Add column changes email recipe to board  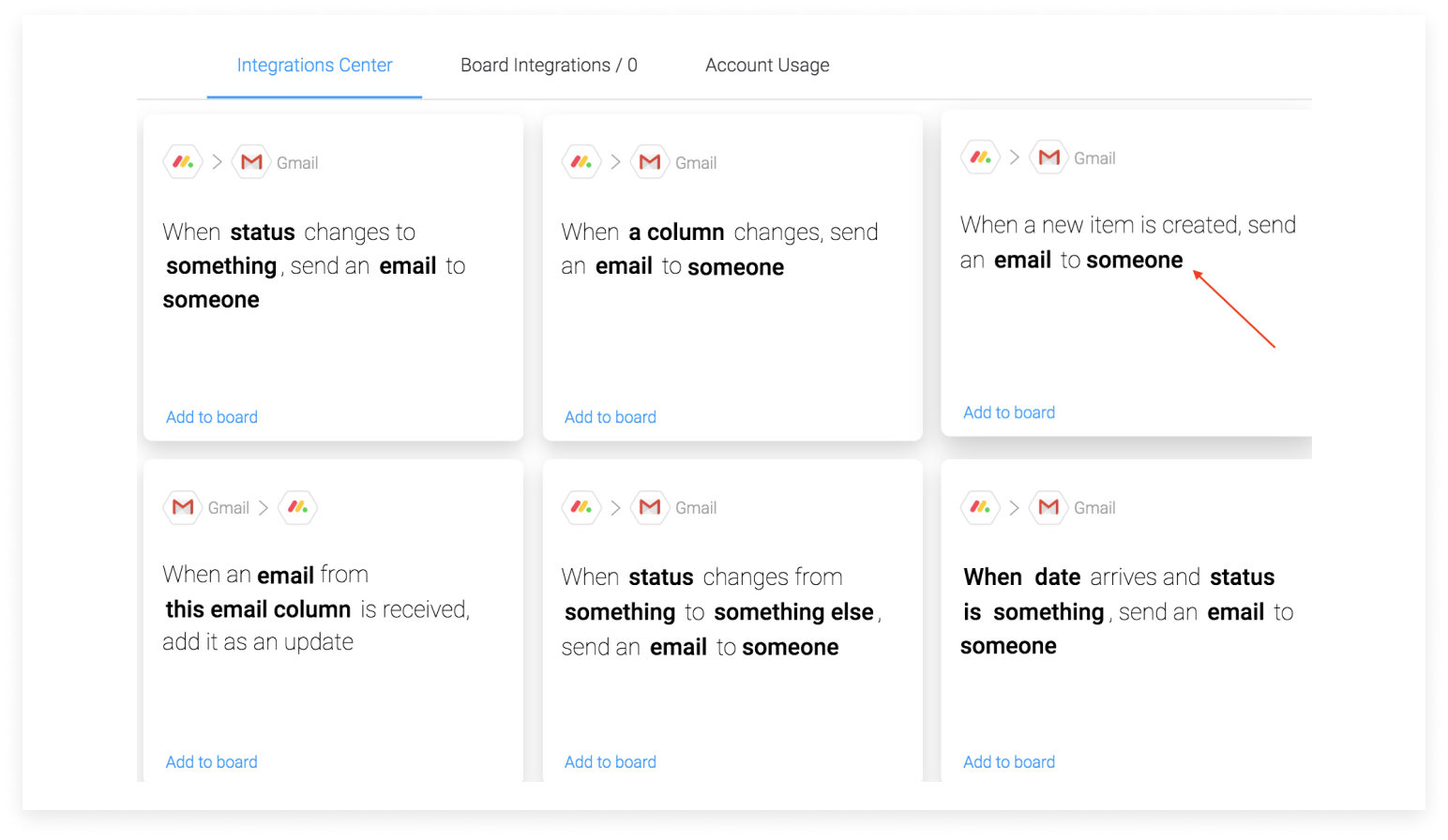tap(611, 417)
